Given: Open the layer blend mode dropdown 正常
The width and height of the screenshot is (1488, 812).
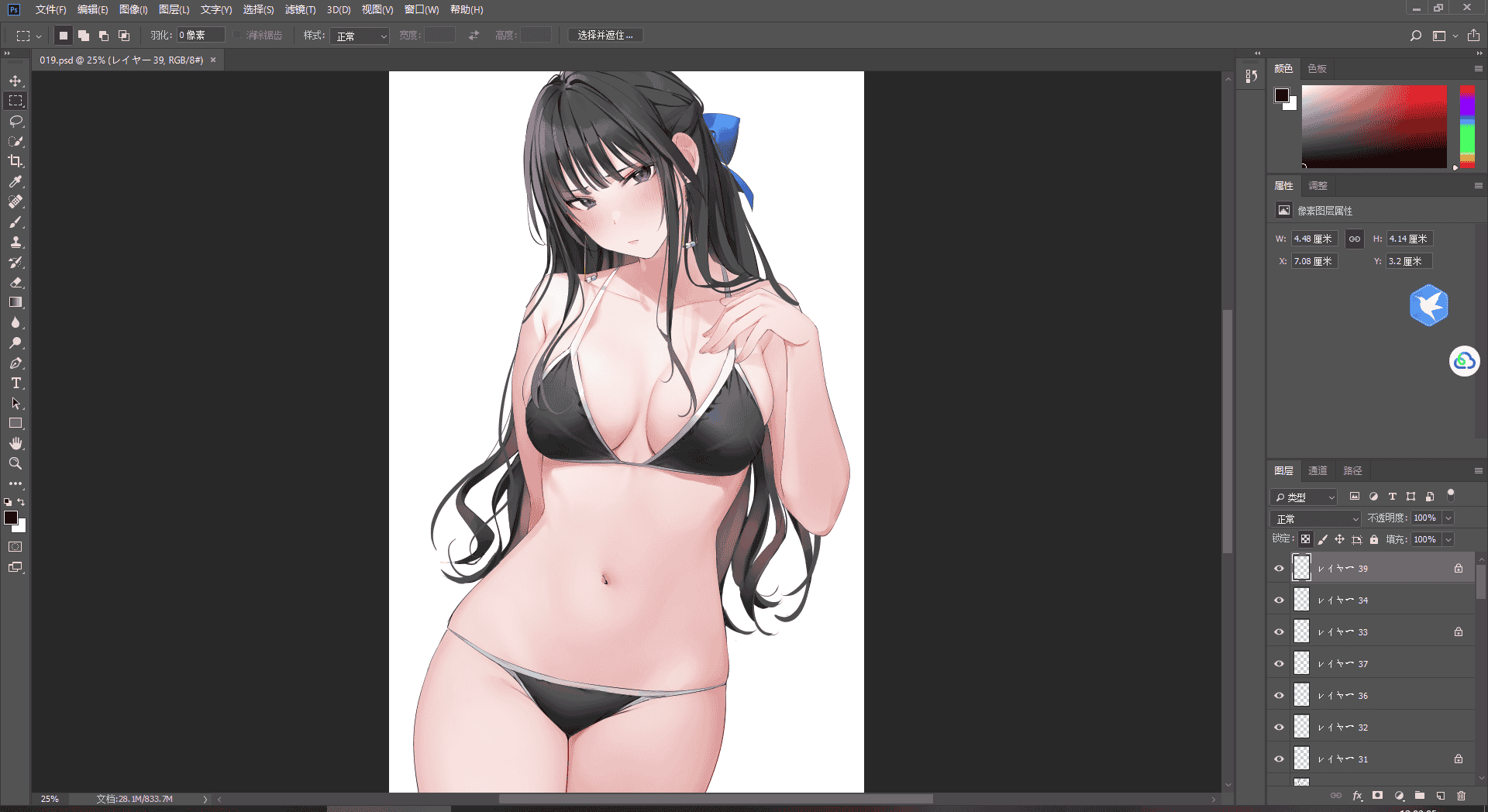Looking at the screenshot, I should [1315, 518].
